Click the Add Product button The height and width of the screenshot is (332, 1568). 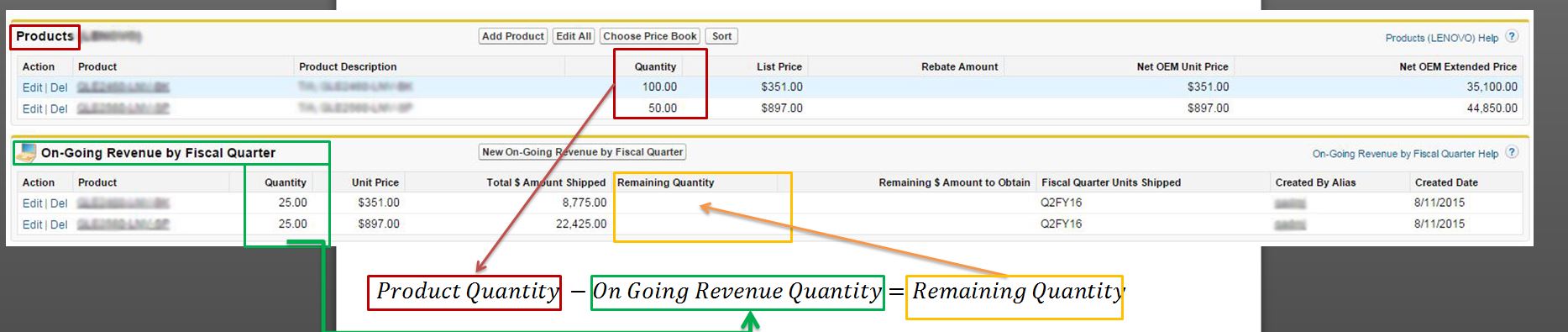[513, 36]
